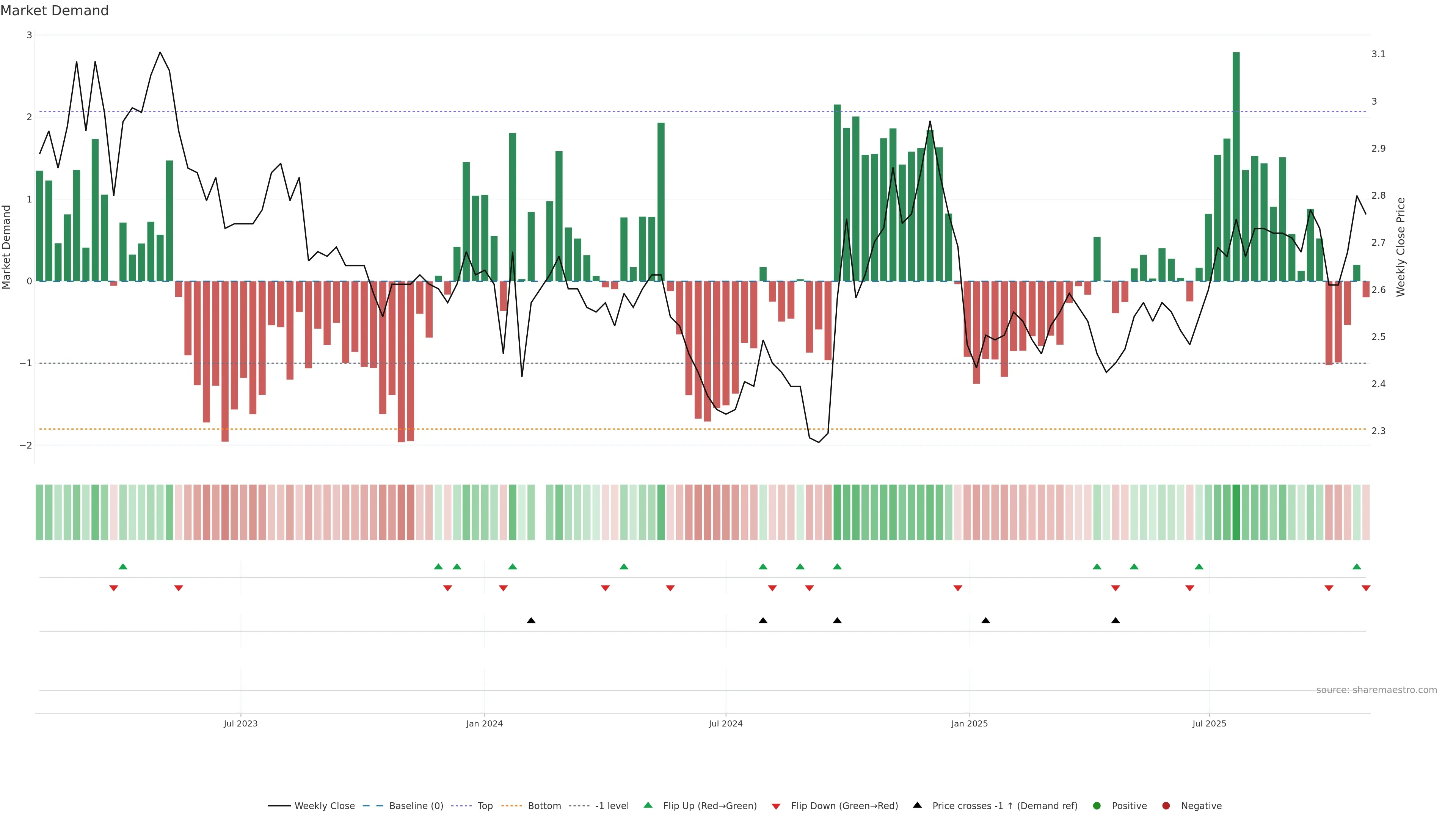Image resolution: width=1456 pixels, height=819 pixels.
Task: Click the Negative red circle legend icon
Action: (1166, 805)
